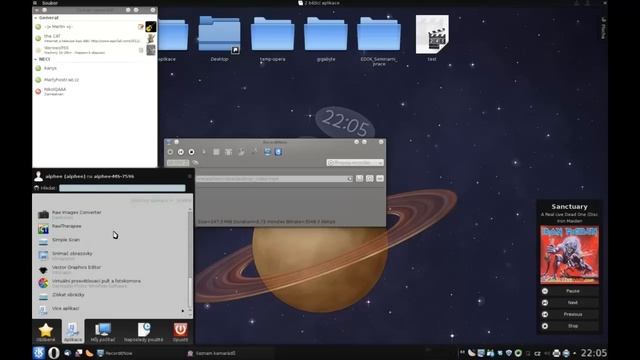Launch RawTherapee from the menu
The width and height of the screenshot is (640, 360).
click(110, 228)
